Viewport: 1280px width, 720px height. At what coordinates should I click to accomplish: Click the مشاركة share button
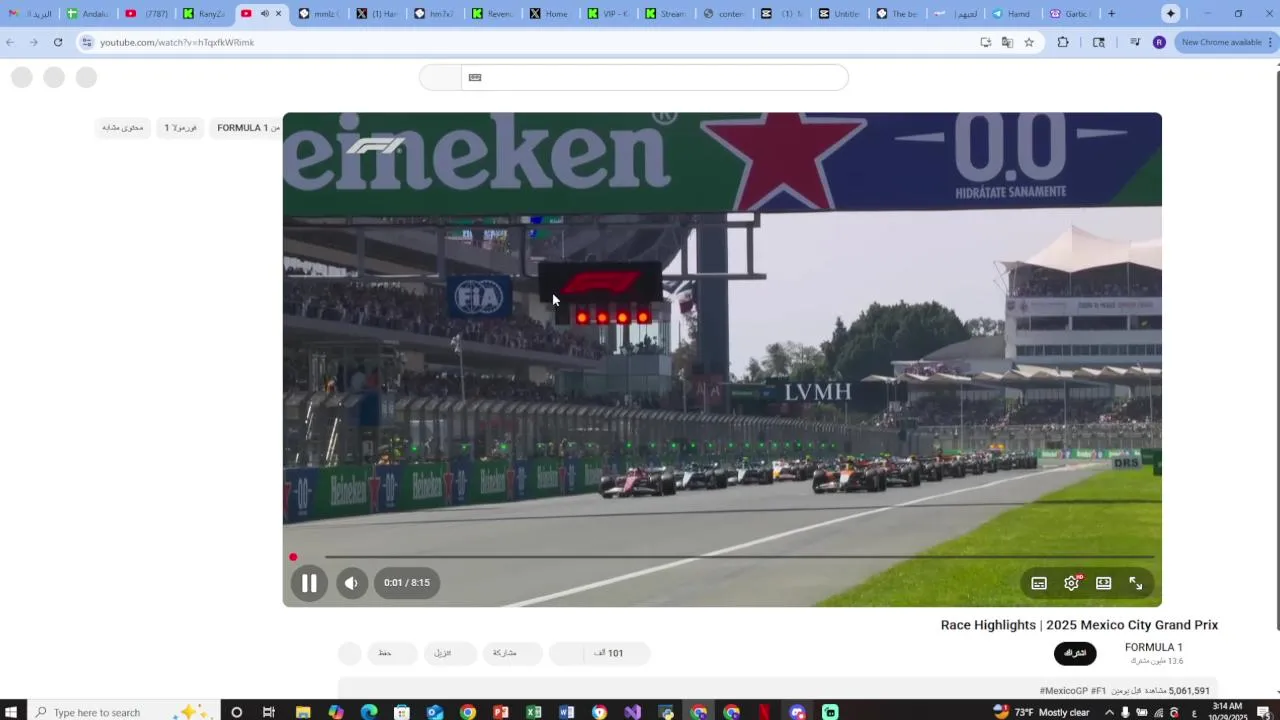[x=512, y=653]
